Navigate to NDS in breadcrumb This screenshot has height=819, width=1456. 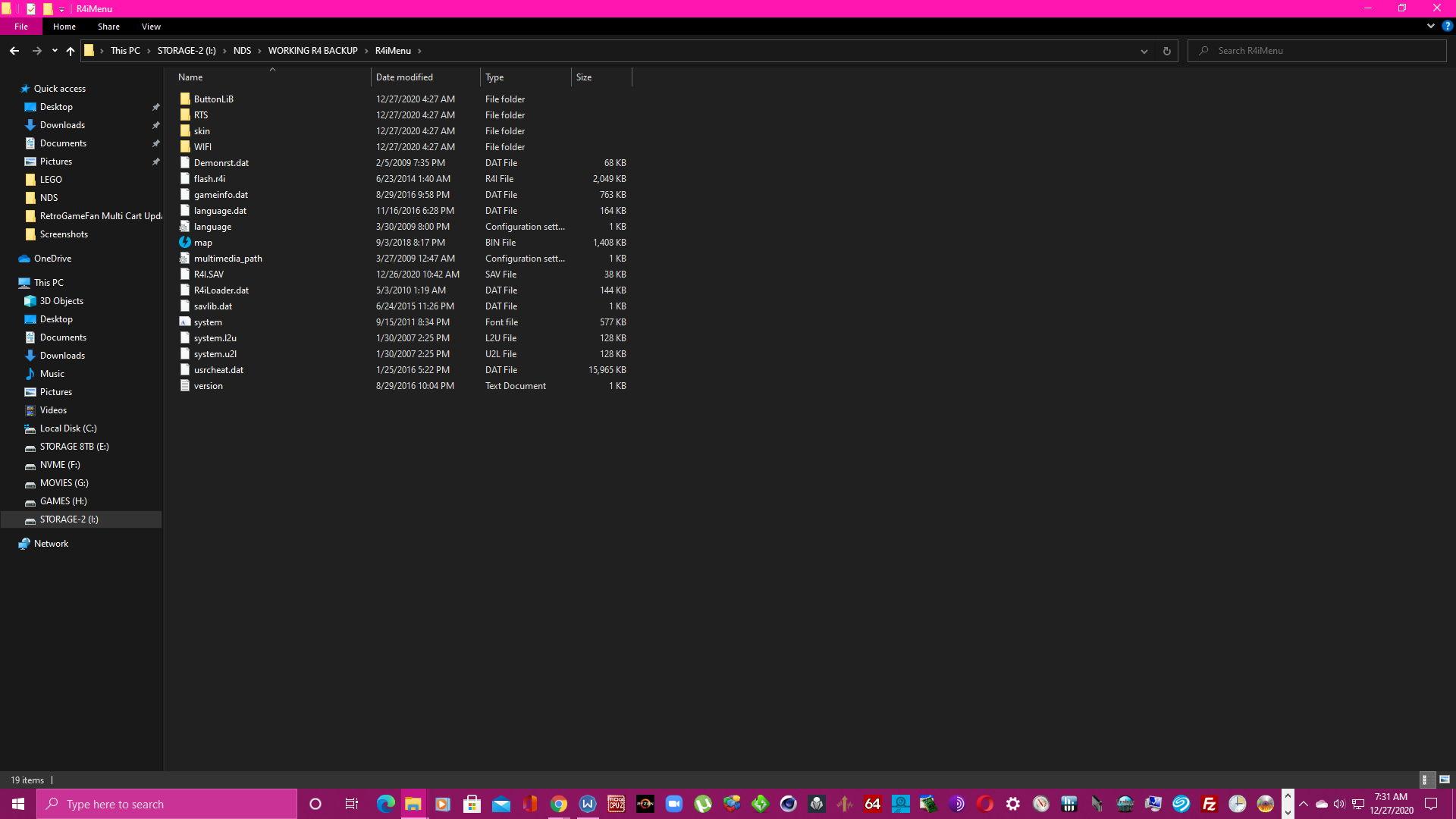(242, 51)
